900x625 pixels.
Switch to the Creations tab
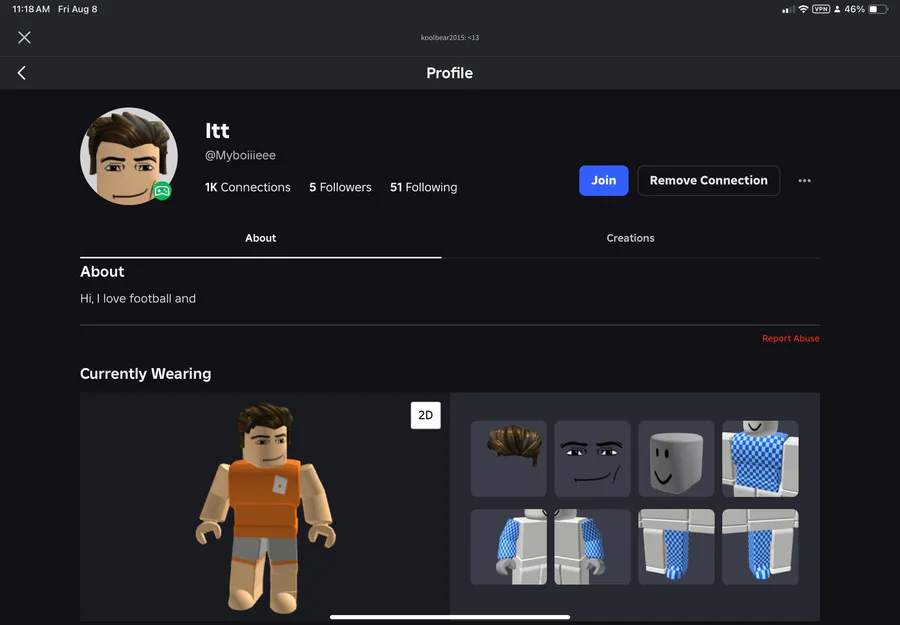click(x=630, y=238)
